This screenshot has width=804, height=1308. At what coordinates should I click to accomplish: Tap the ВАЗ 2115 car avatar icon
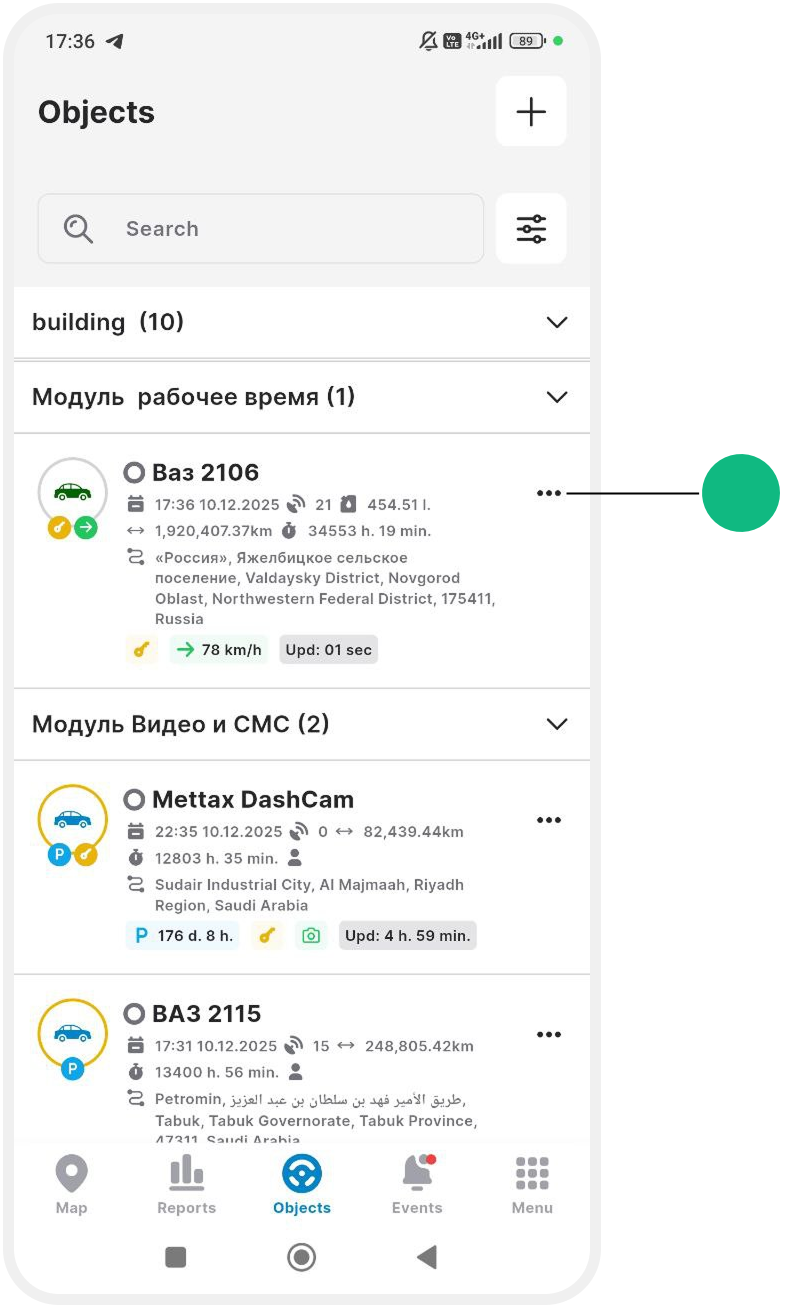72,1033
